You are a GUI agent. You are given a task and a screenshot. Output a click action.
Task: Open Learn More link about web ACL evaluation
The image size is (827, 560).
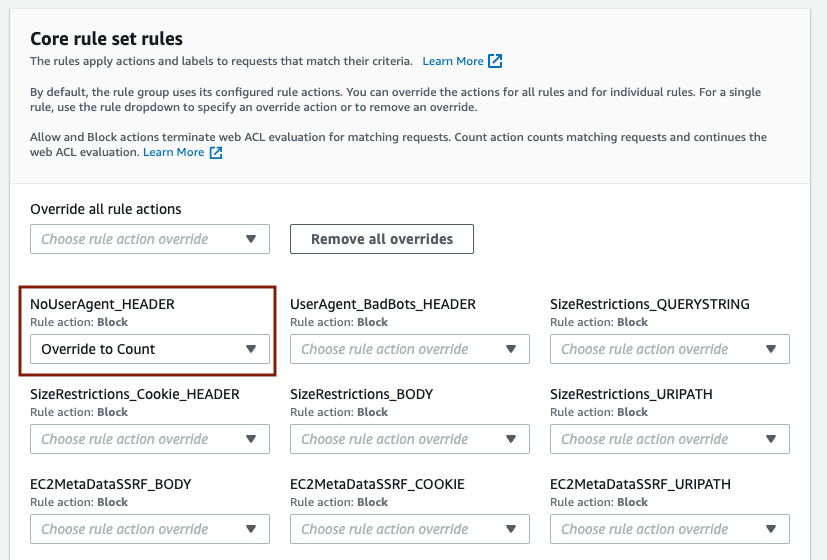tap(174, 152)
